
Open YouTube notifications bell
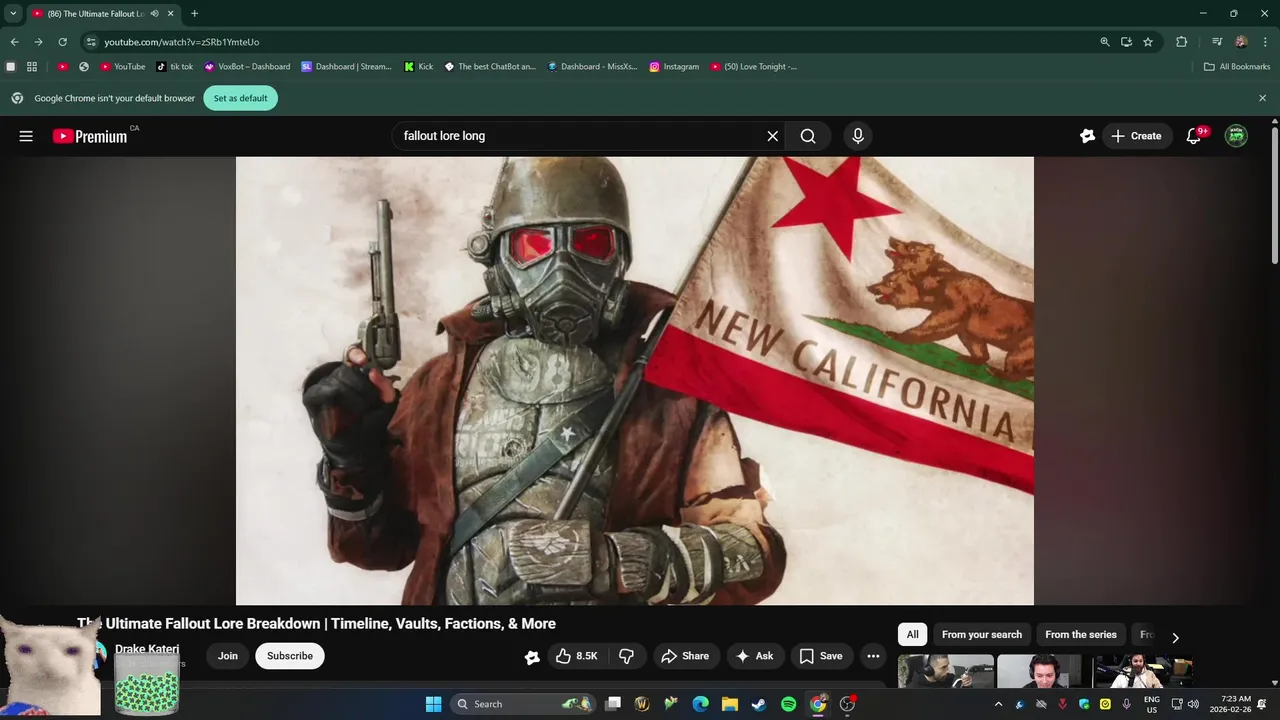coord(1193,136)
